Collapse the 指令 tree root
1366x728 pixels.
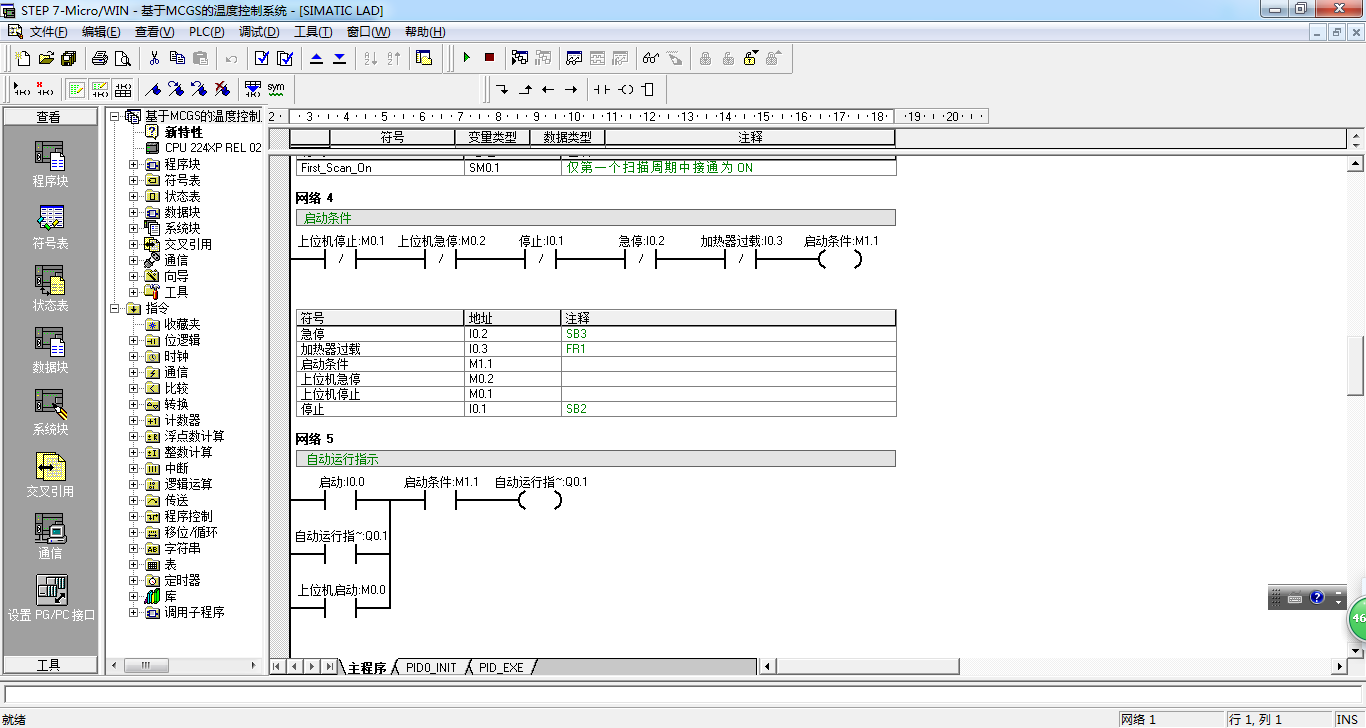click(115, 308)
